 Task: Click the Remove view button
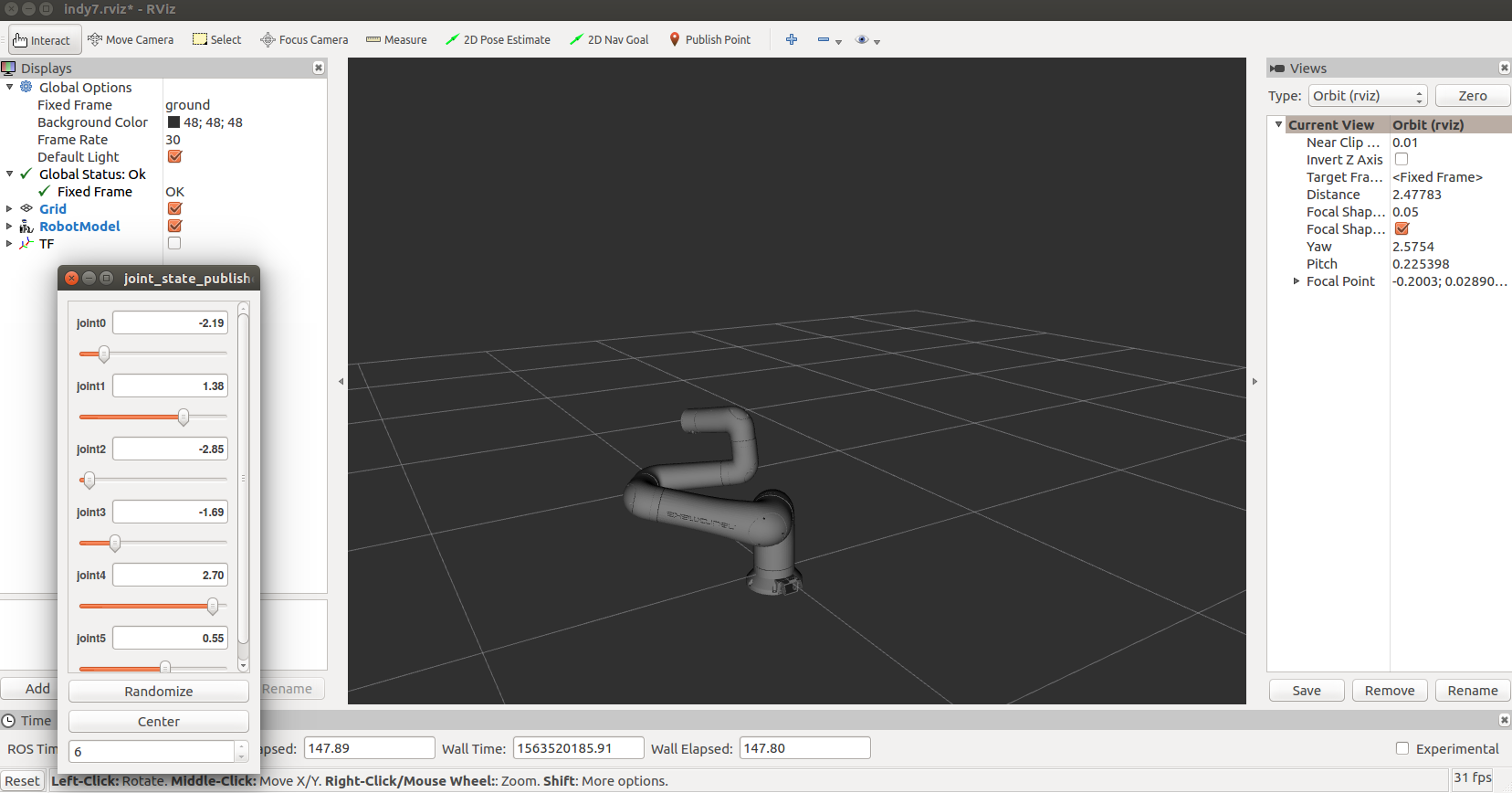[x=1390, y=691]
